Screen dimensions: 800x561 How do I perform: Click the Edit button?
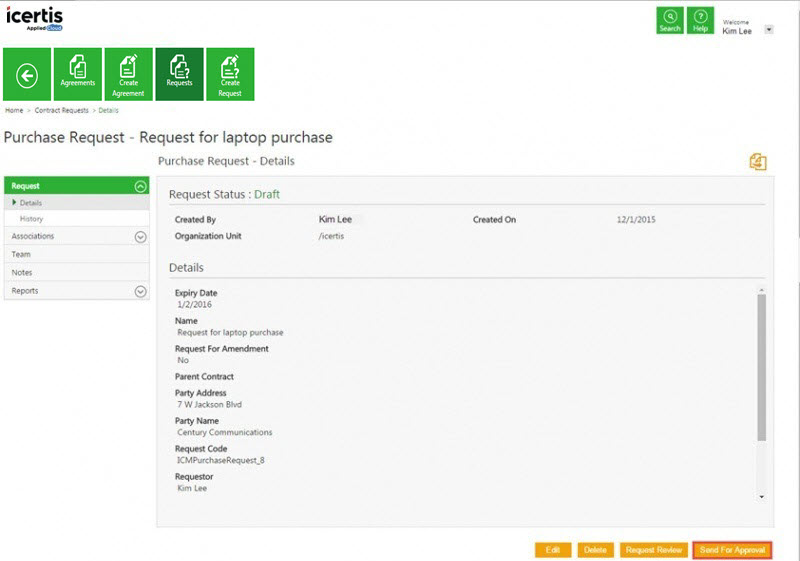click(552, 550)
